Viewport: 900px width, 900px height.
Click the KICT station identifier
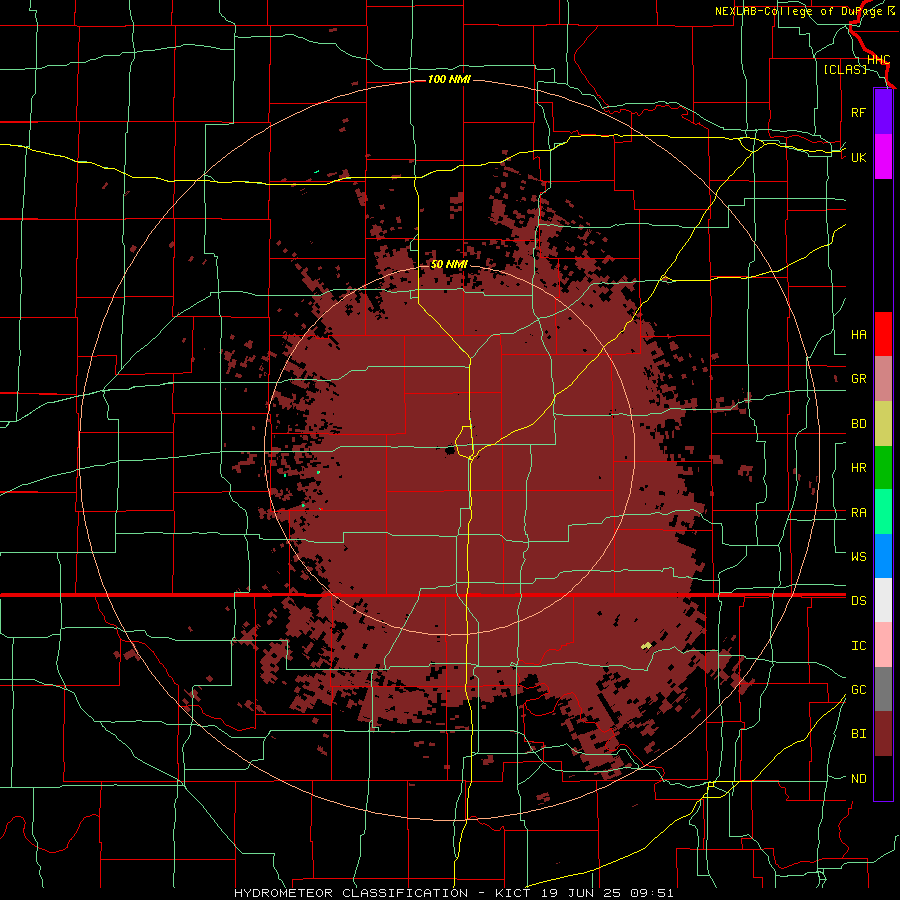(x=513, y=893)
